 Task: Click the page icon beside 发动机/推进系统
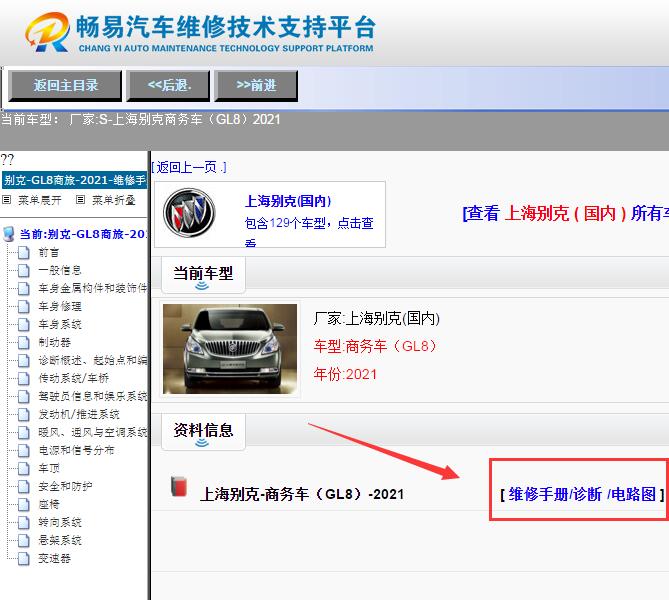point(23,414)
